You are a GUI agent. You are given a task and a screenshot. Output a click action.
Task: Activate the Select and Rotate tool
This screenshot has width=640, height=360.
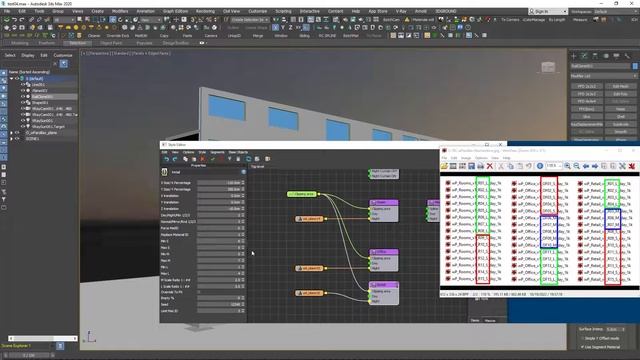tap(120, 20)
